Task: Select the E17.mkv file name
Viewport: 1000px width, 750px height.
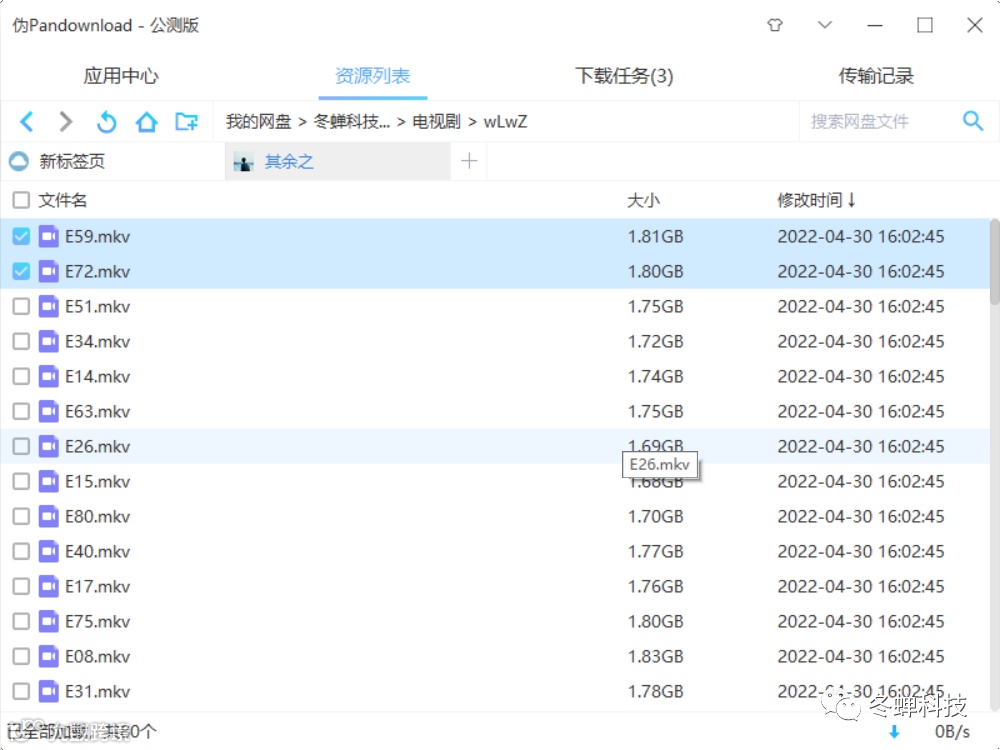Action: pyautogui.click(x=98, y=587)
